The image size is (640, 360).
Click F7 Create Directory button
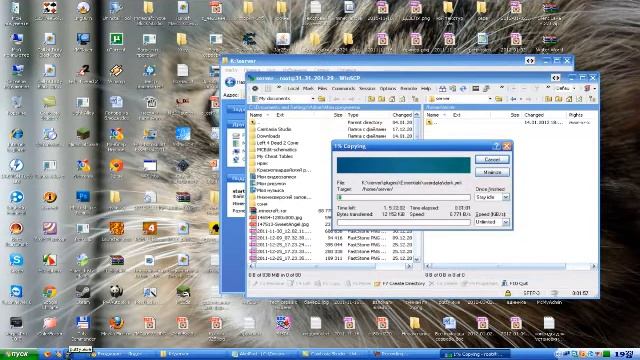(x=400, y=284)
